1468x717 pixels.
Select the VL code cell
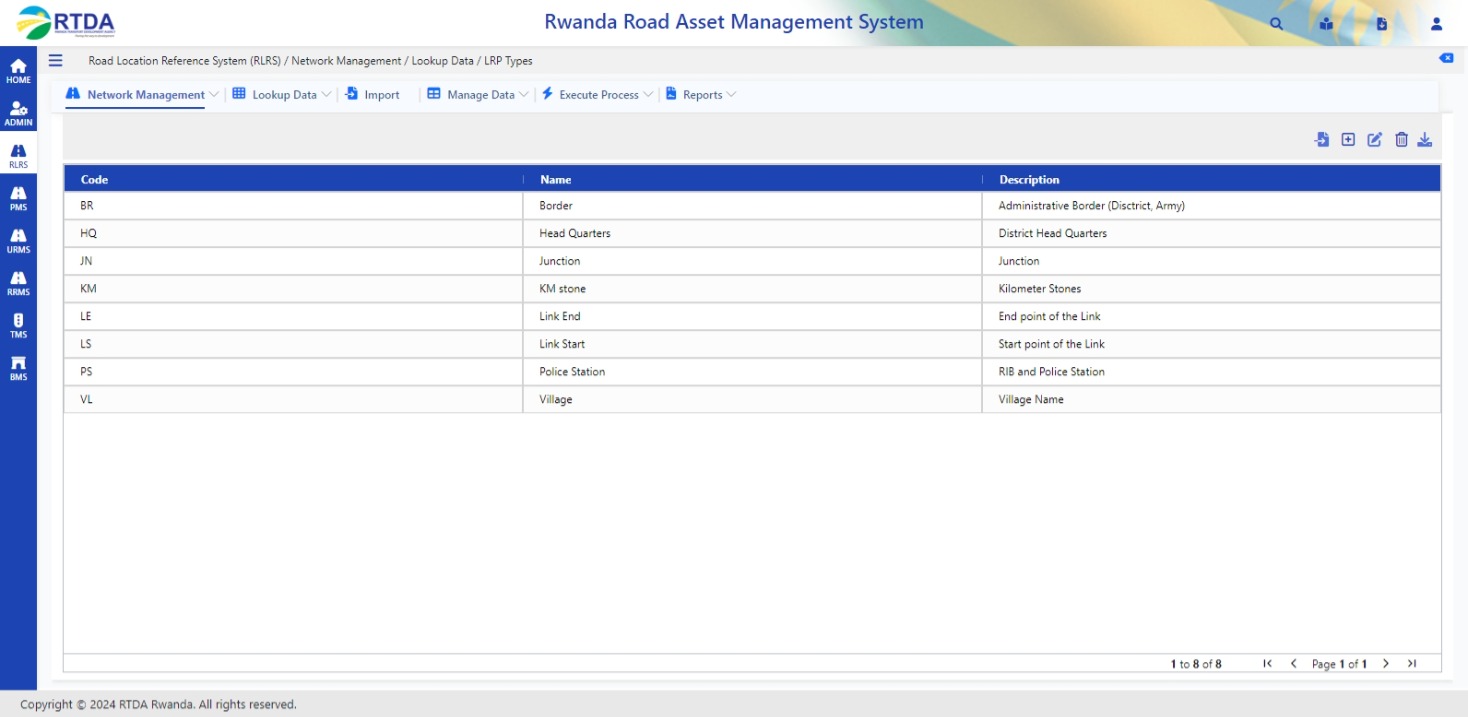pos(293,399)
